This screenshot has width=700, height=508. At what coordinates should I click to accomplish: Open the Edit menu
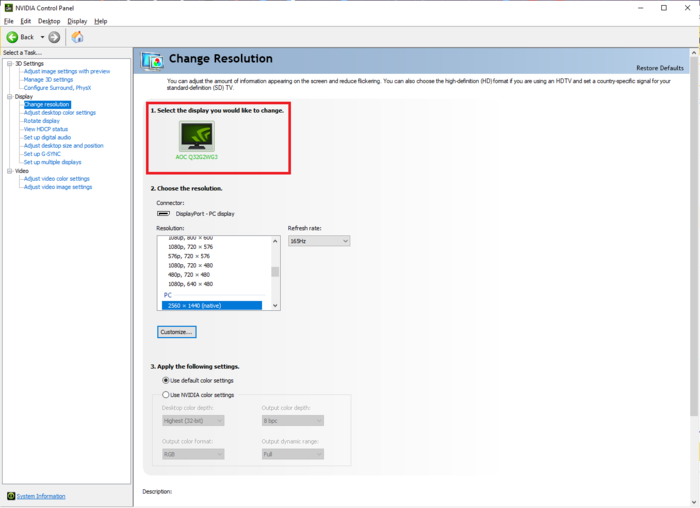(x=26, y=21)
